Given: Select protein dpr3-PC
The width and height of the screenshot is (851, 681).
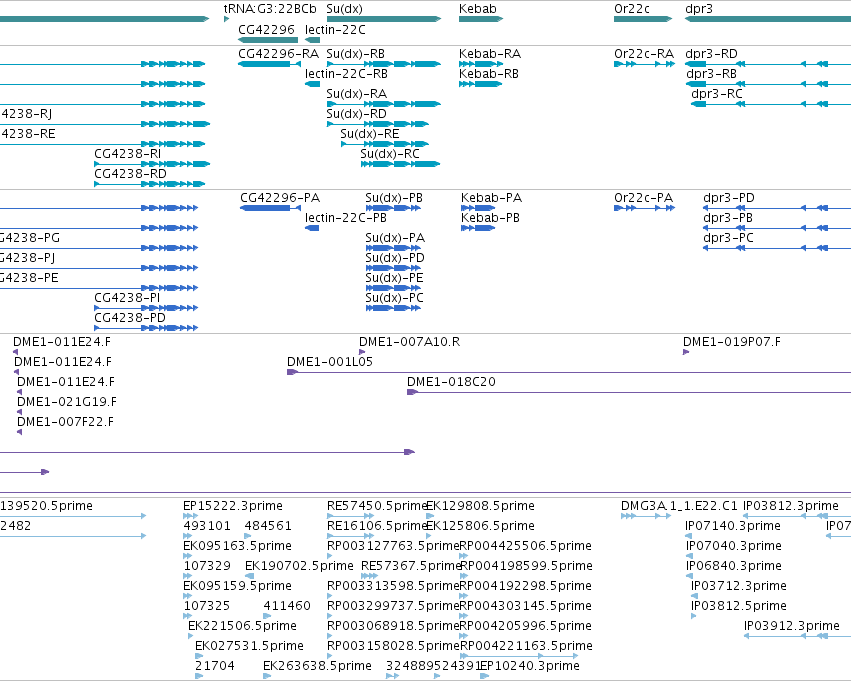Looking at the screenshot, I should pos(777,249).
